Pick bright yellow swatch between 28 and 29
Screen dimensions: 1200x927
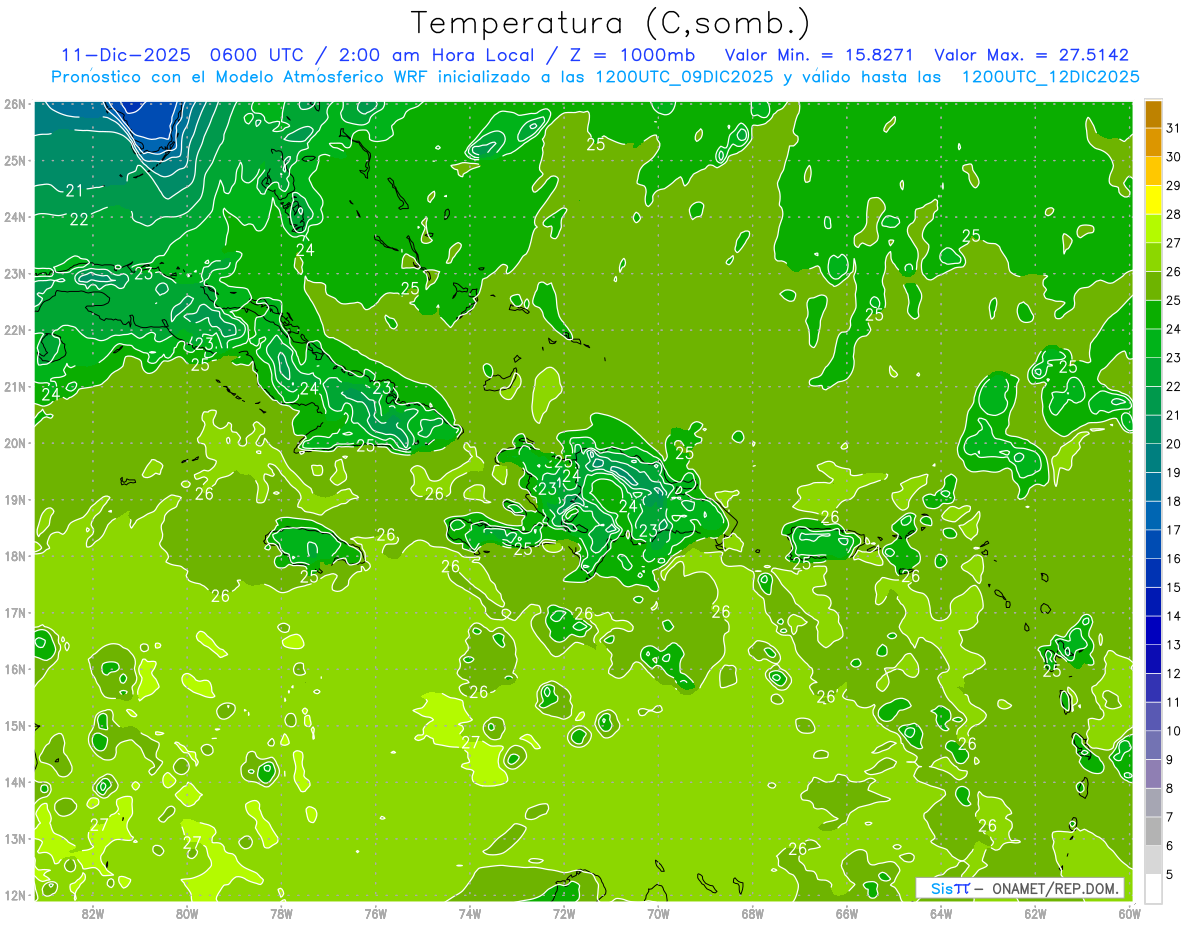(1154, 200)
